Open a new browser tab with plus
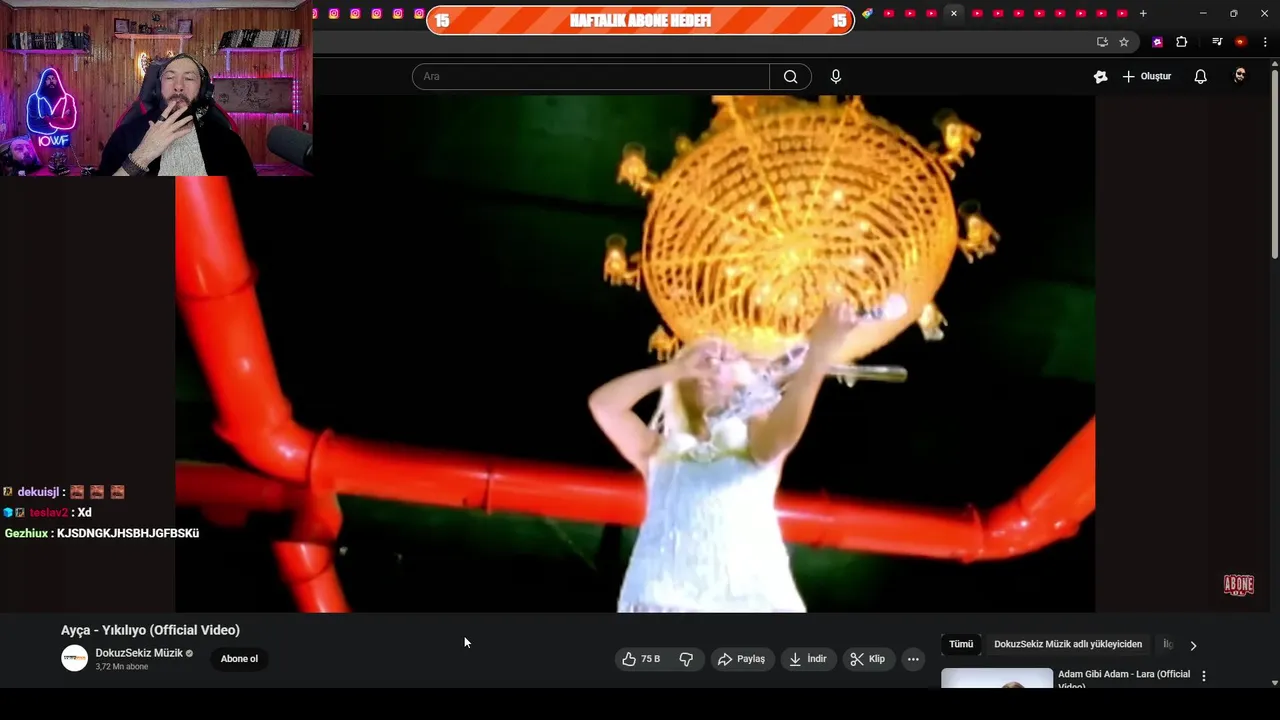 coord(1143,13)
